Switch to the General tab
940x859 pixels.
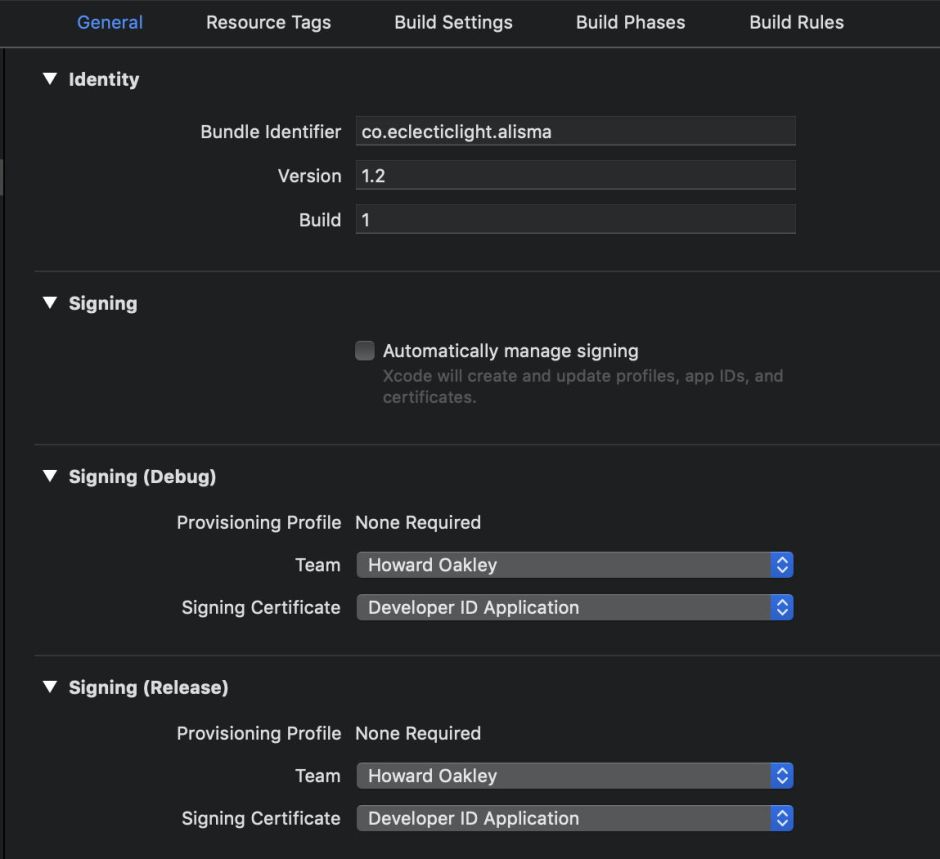(x=110, y=22)
